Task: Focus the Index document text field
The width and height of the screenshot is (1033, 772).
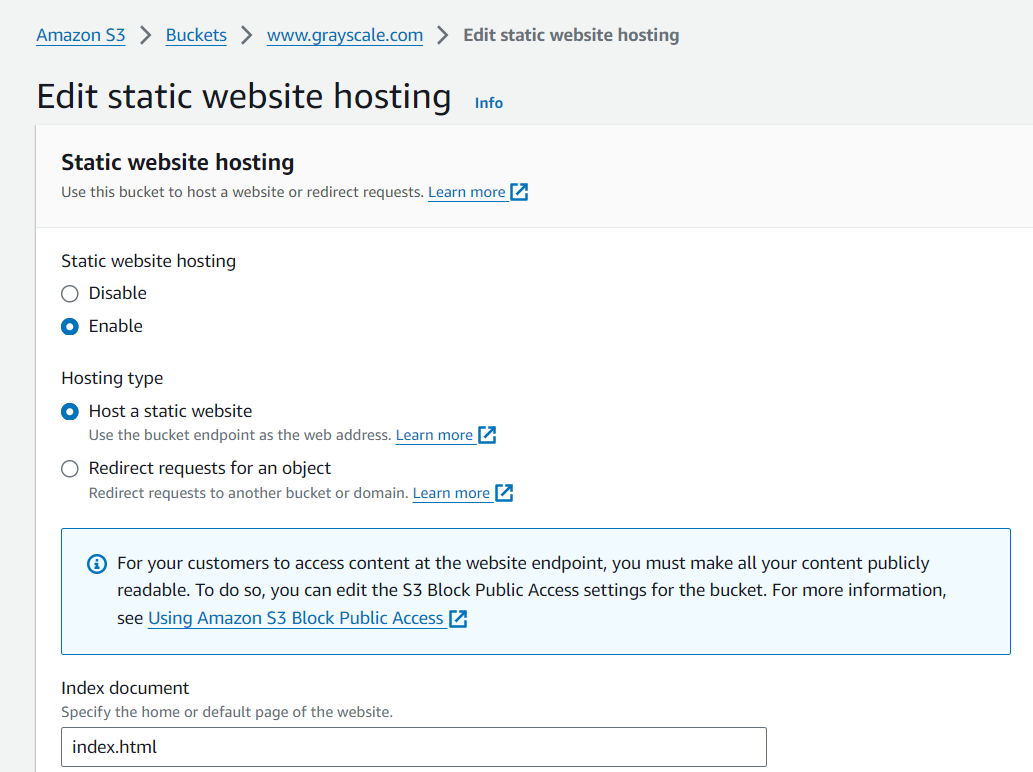Action: click(414, 747)
